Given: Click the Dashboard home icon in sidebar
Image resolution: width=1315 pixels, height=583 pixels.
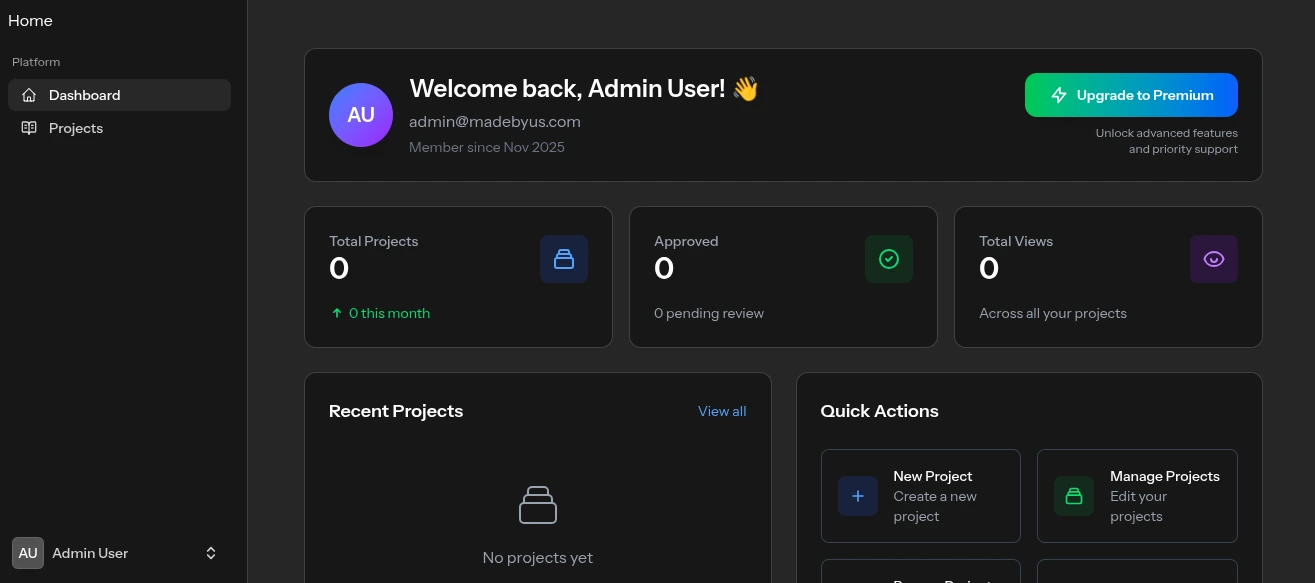Looking at the screenshot, I should pyautogui.click(x=29, y=95).
